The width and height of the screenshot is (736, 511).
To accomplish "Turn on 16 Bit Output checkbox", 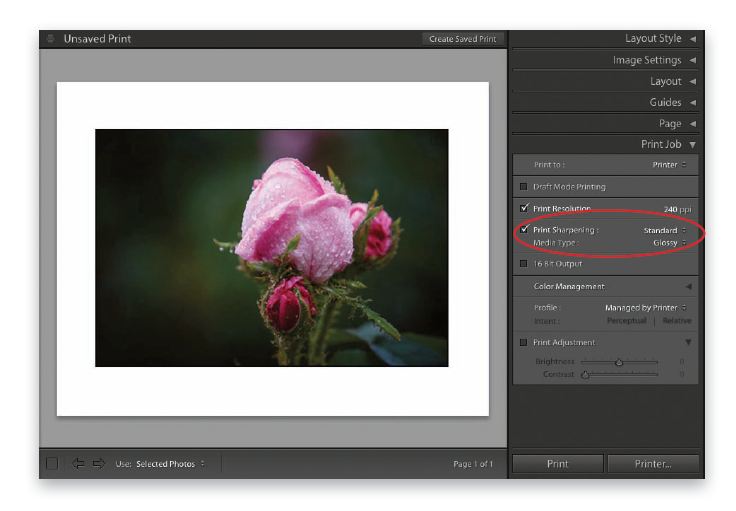I will (523, 264).
